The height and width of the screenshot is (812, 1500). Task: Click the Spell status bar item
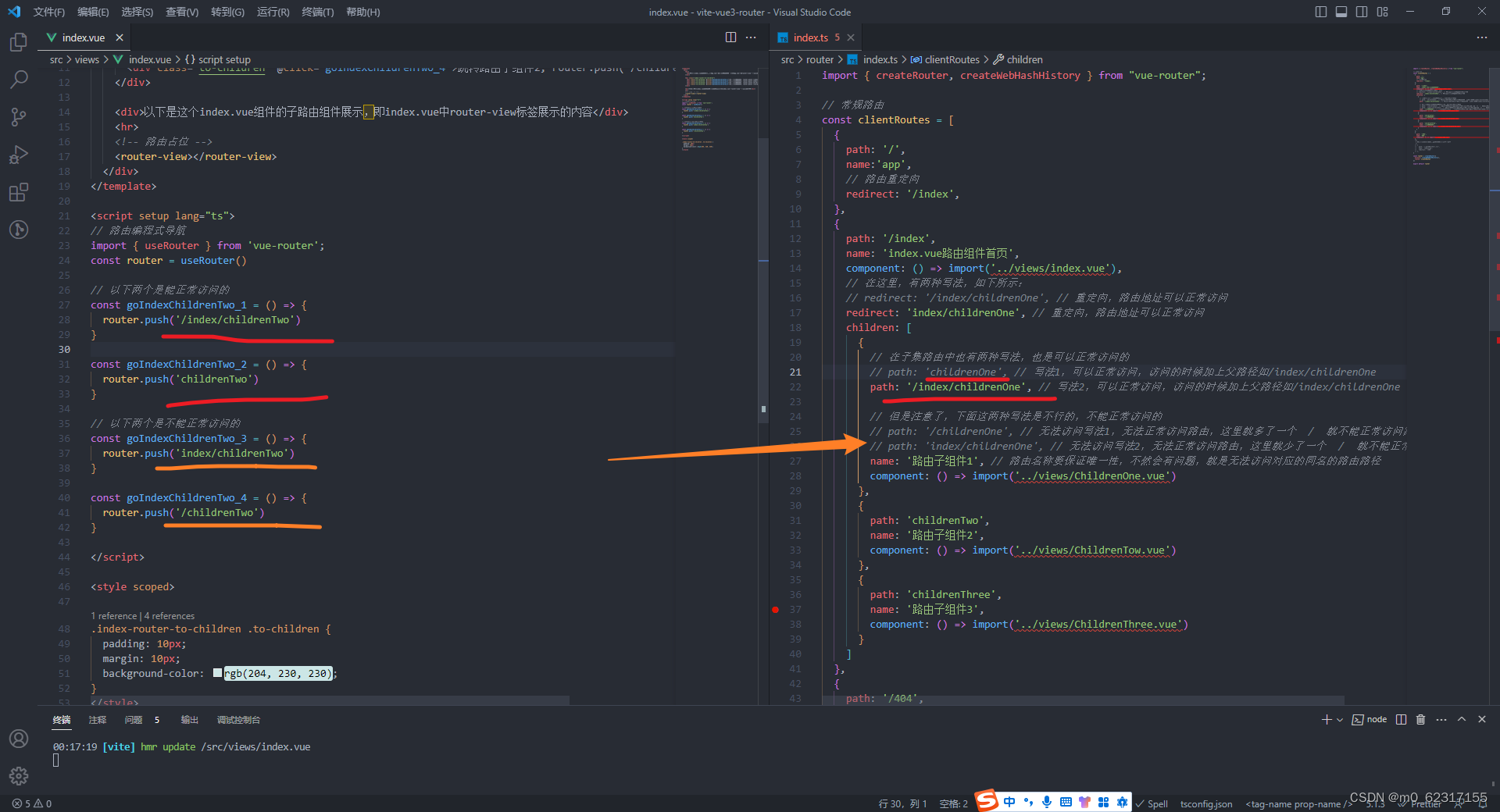click(1152, 803)
